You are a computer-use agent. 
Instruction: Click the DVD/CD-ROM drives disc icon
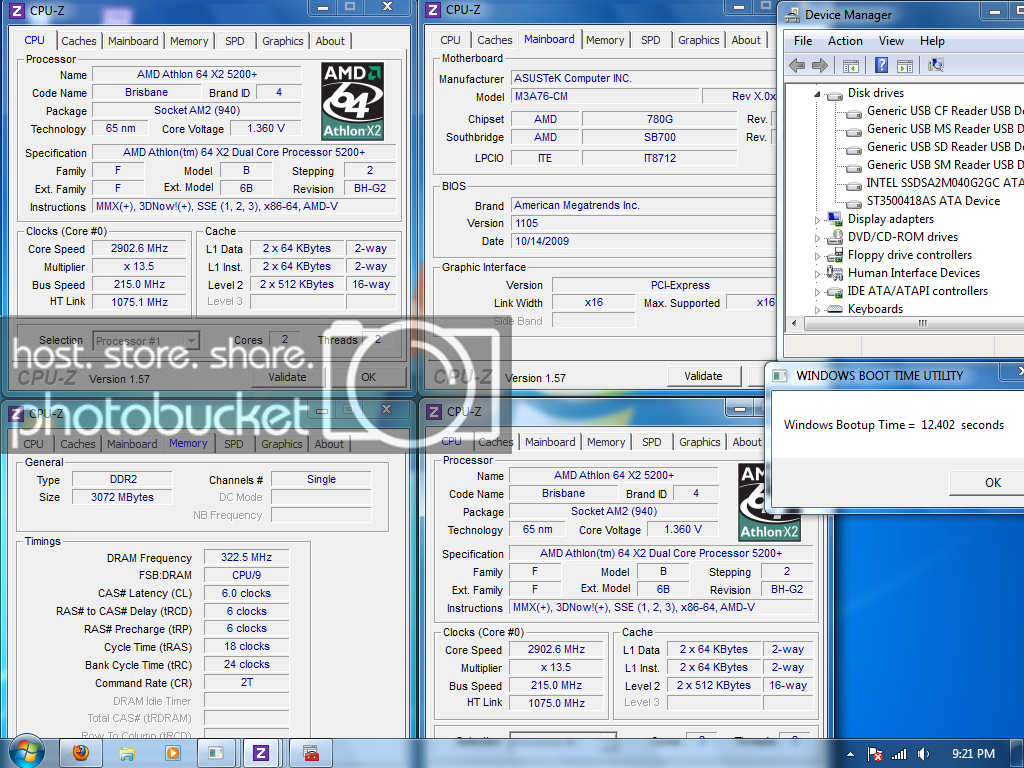pos(834,237)
